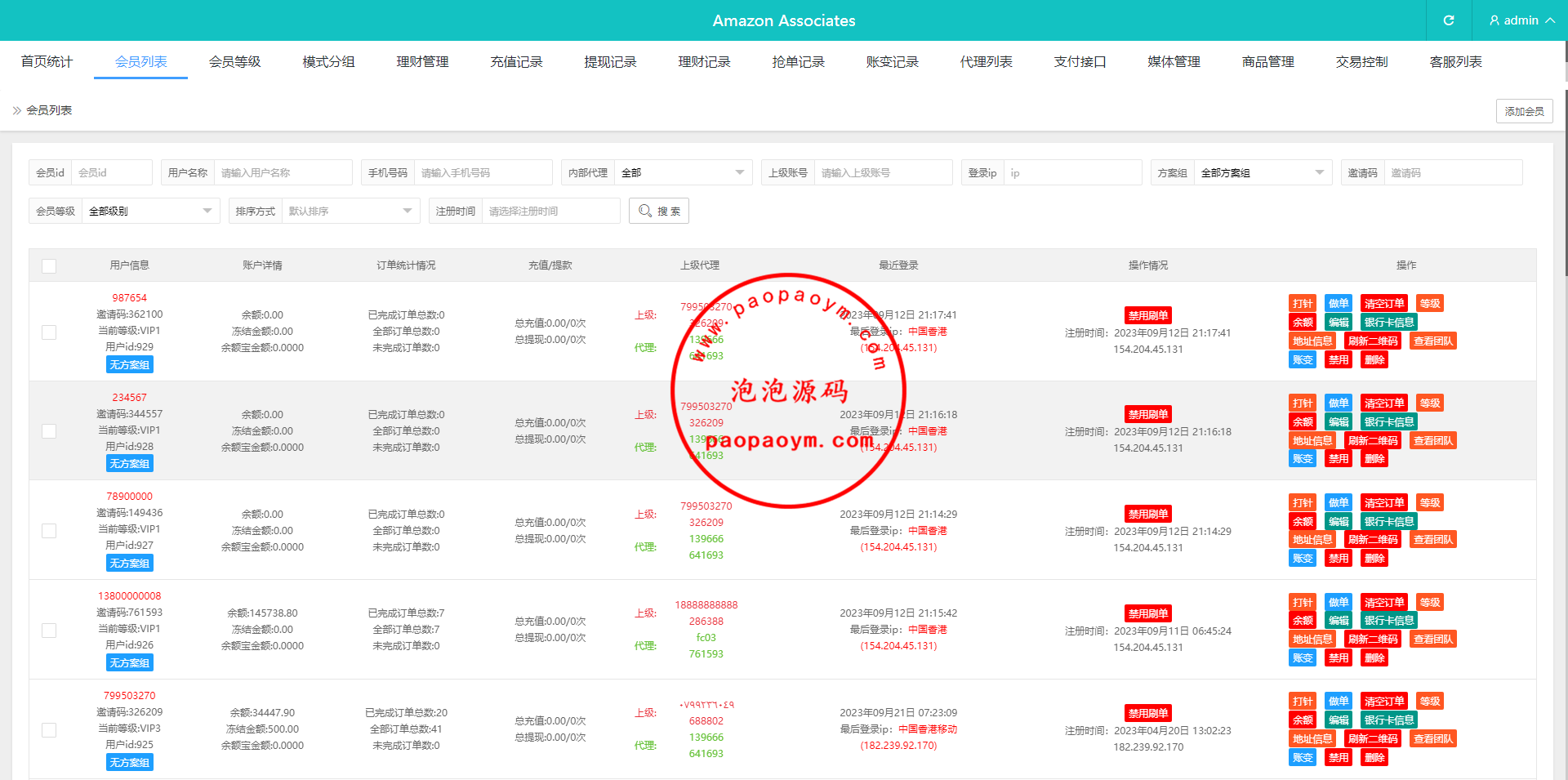Open the 商品管理 menu tab
The height and width of the screenshot is (780, 1568).
(1267, 62)
